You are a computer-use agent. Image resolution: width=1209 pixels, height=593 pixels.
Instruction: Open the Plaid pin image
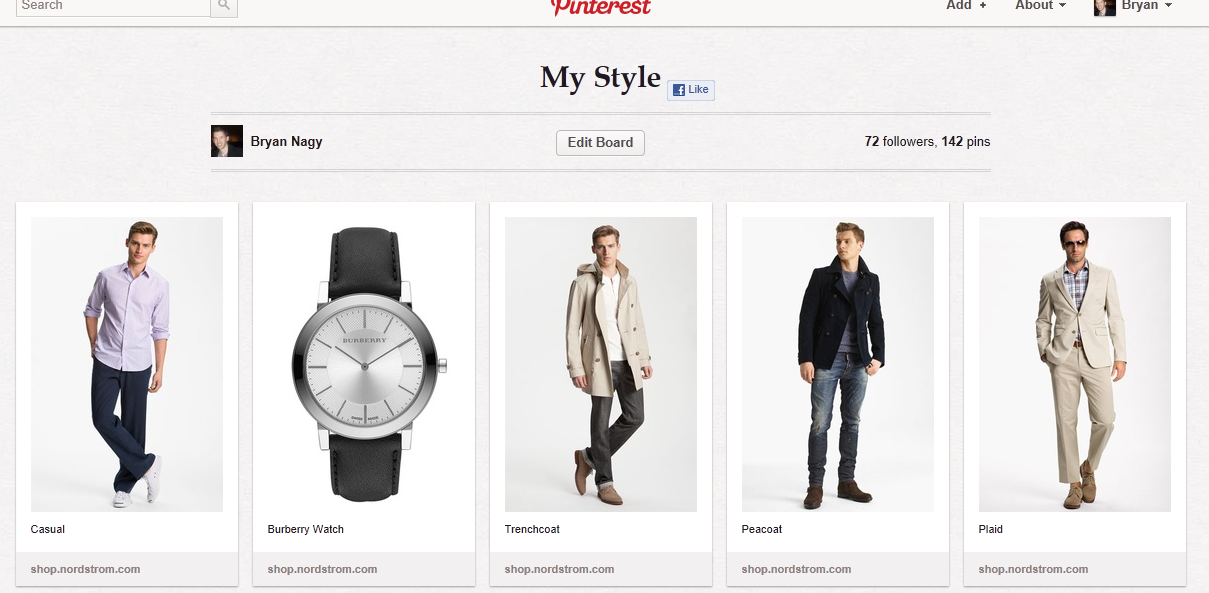(1075, 364)
